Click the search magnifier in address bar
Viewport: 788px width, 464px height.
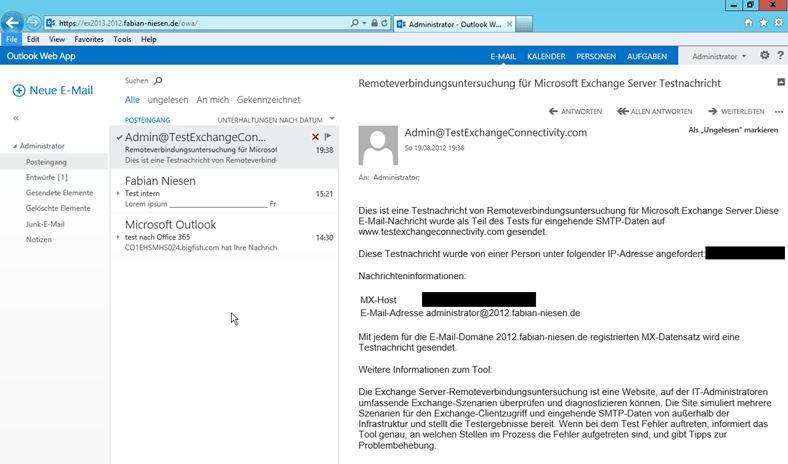(x=355, y=23)
